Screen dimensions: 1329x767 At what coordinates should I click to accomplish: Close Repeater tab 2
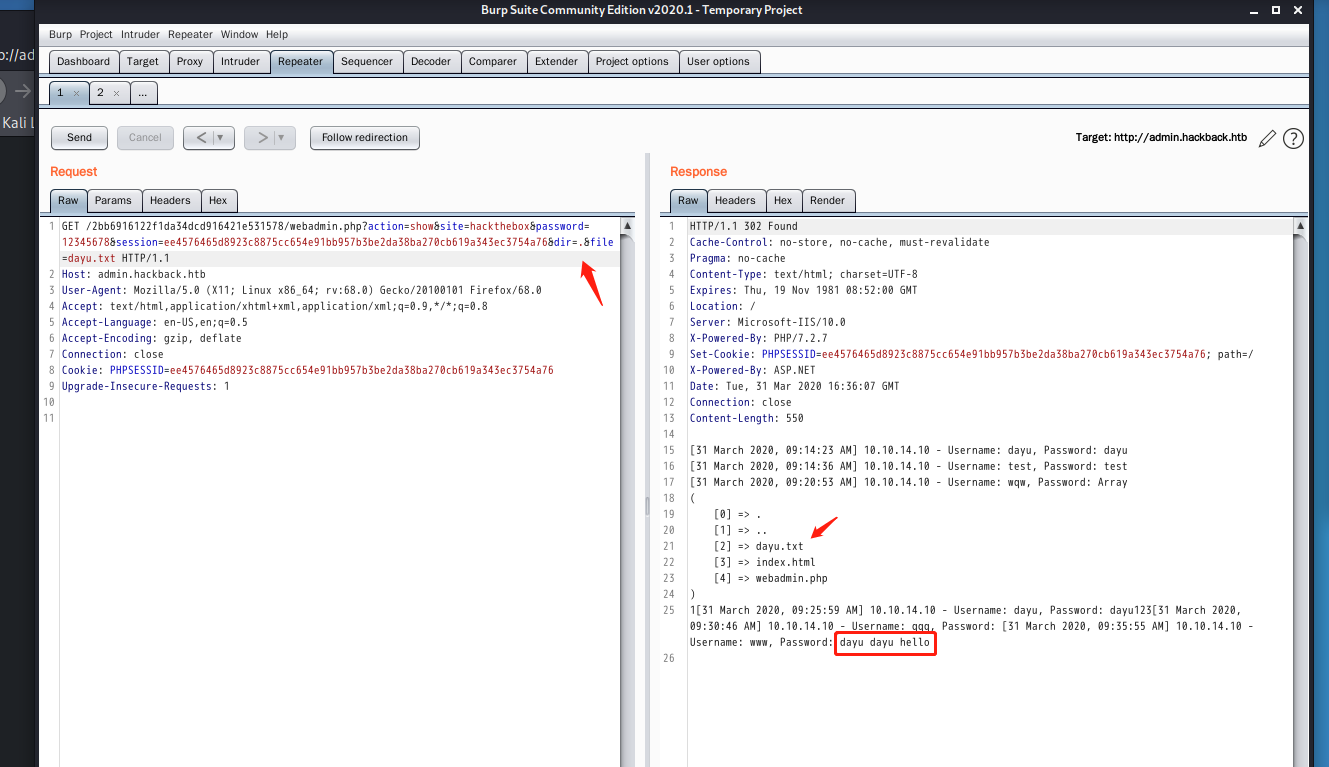pos(116,93)
